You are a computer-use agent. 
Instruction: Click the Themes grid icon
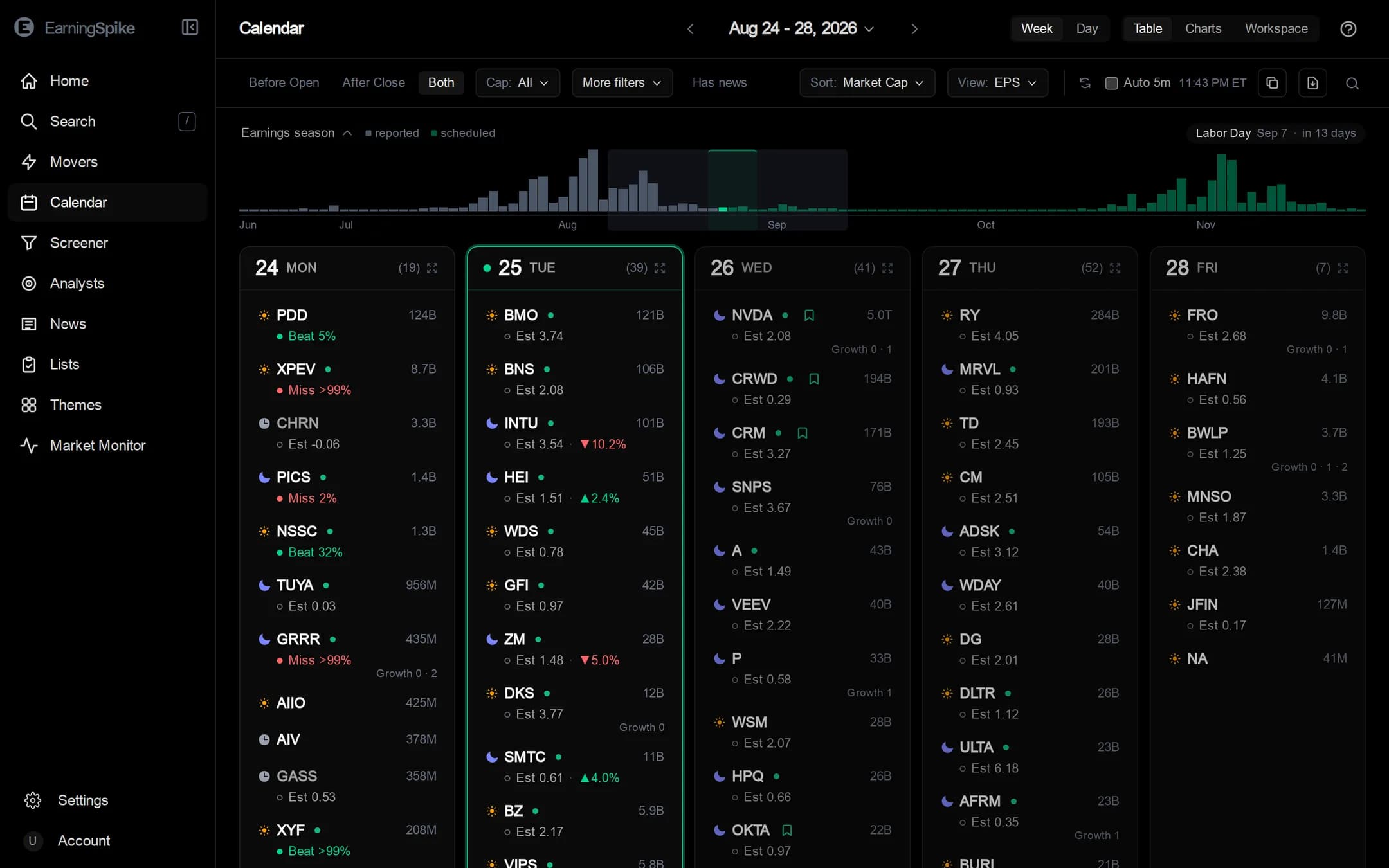coord(29,405)
